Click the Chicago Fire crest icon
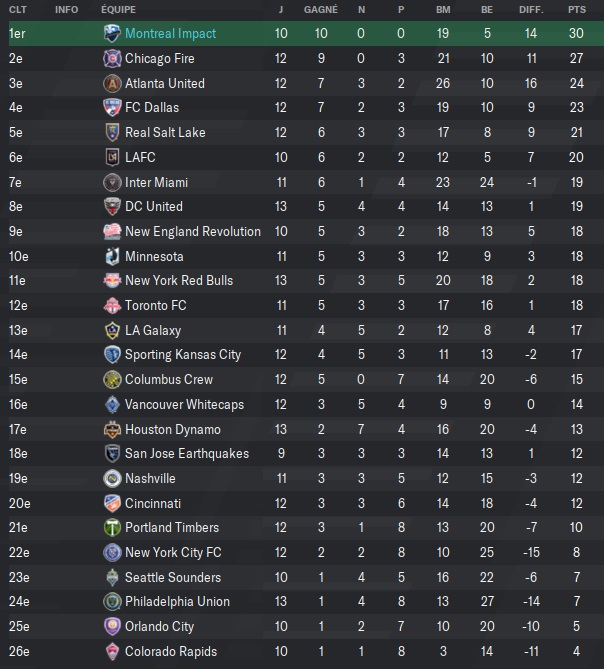 tap(112, 58)
